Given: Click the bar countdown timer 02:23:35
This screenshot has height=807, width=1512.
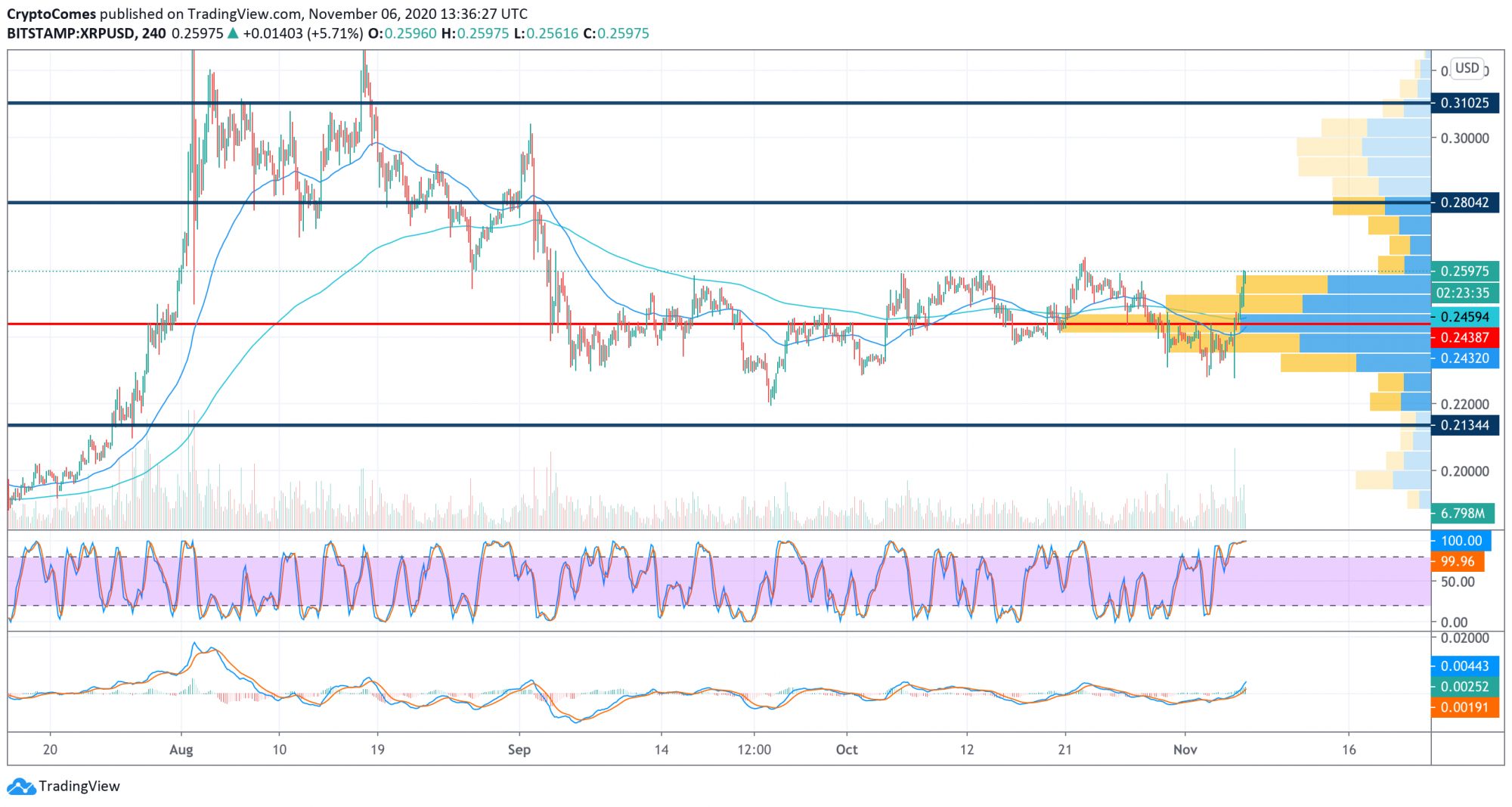Looking at the screenshot, I should (x=1465, y=292).
